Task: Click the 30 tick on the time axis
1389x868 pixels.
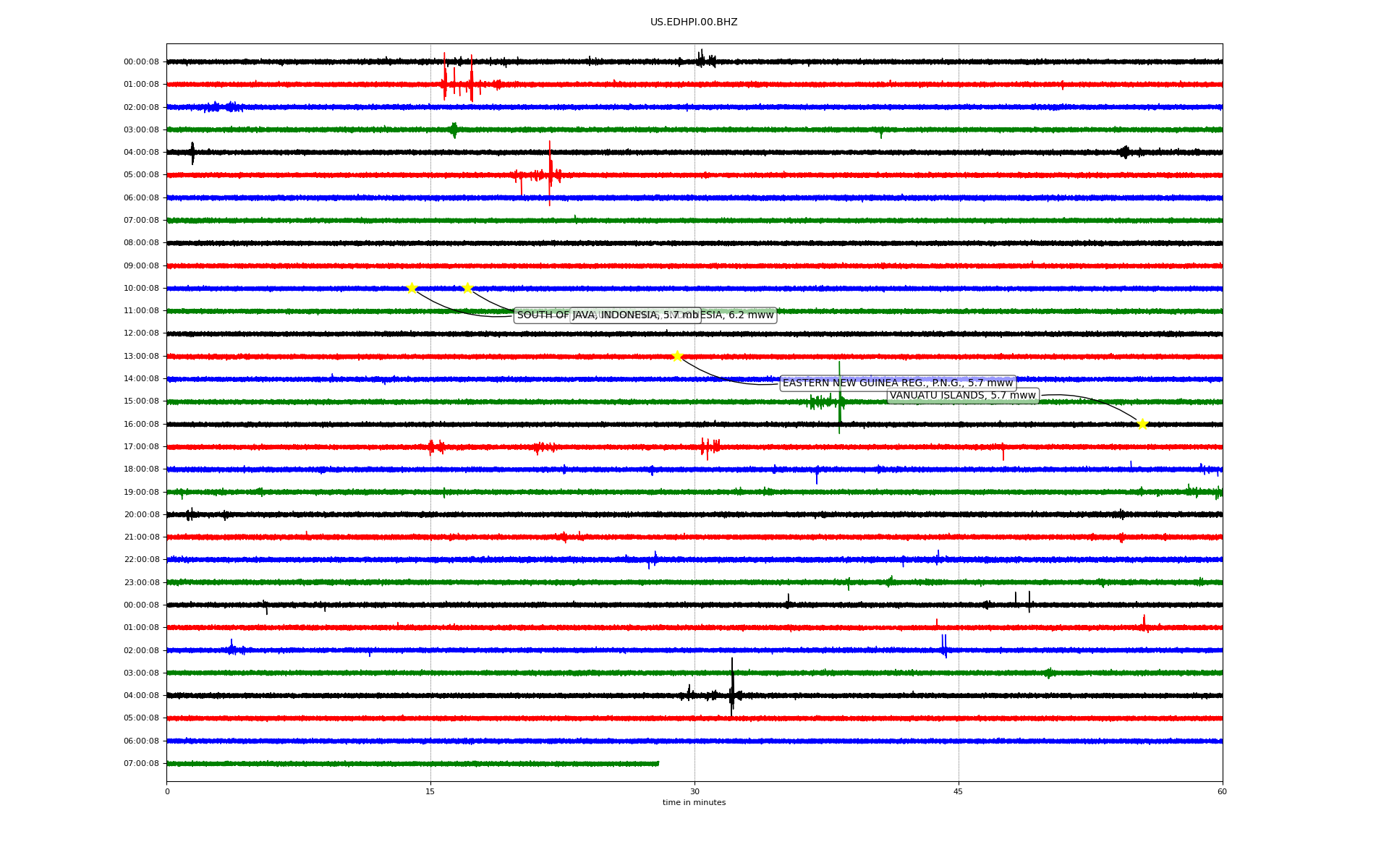Action: tap(694, 791)
